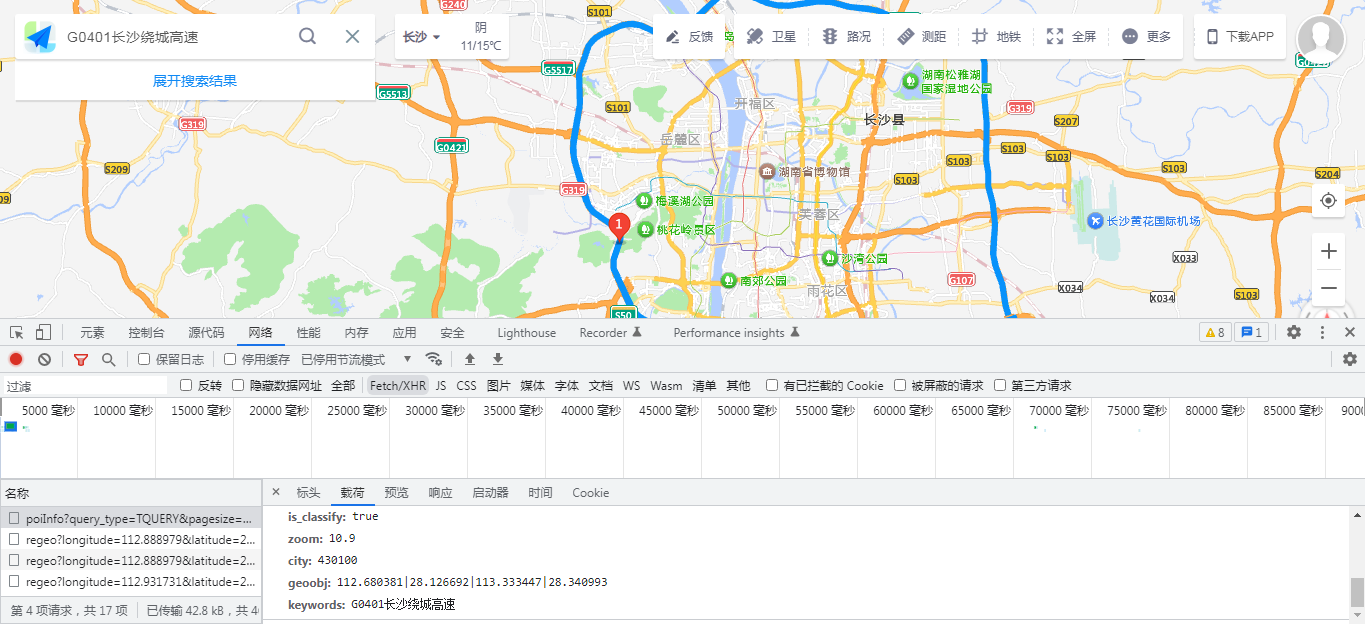Open the 长沙 city selector dropdown

pos(422,37)
